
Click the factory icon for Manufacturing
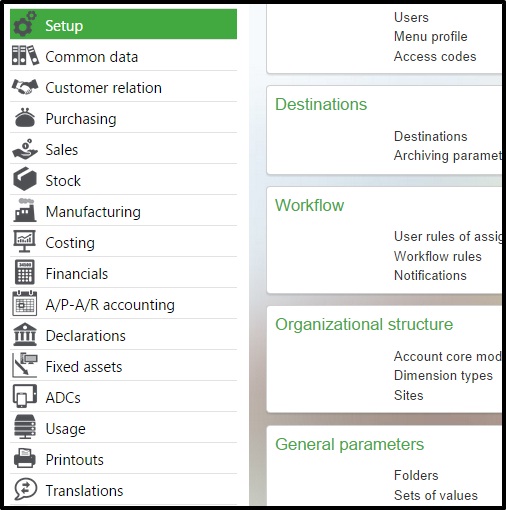[25, 210]
